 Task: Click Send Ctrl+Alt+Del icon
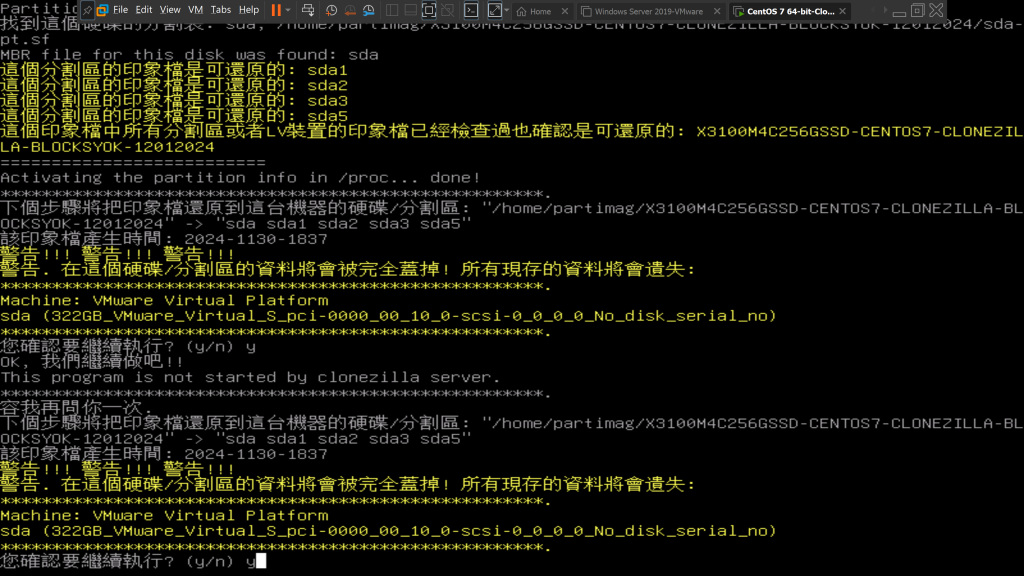(309, 10)
